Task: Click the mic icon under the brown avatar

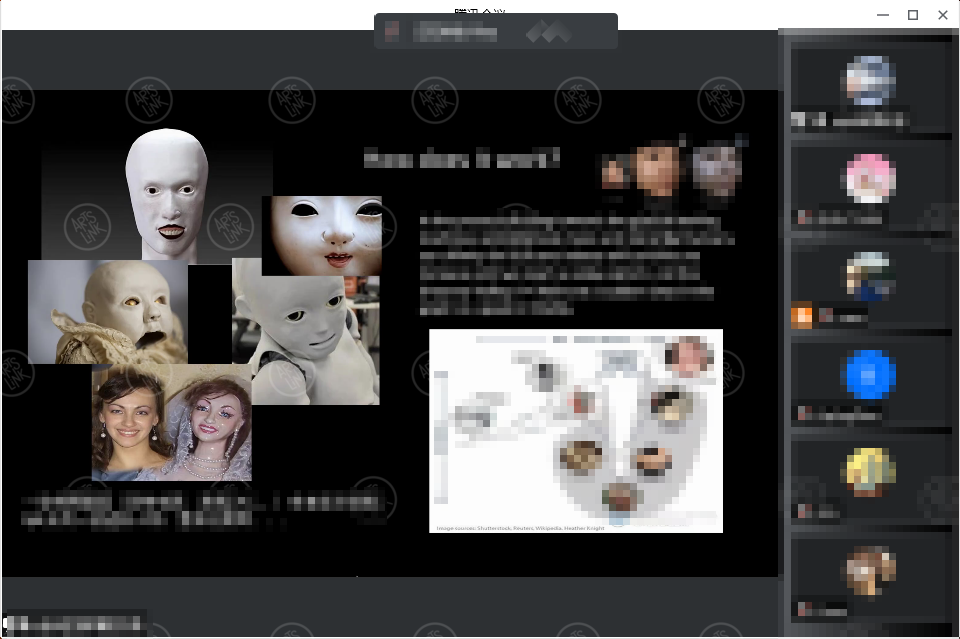Action: [x=805, y=610]
